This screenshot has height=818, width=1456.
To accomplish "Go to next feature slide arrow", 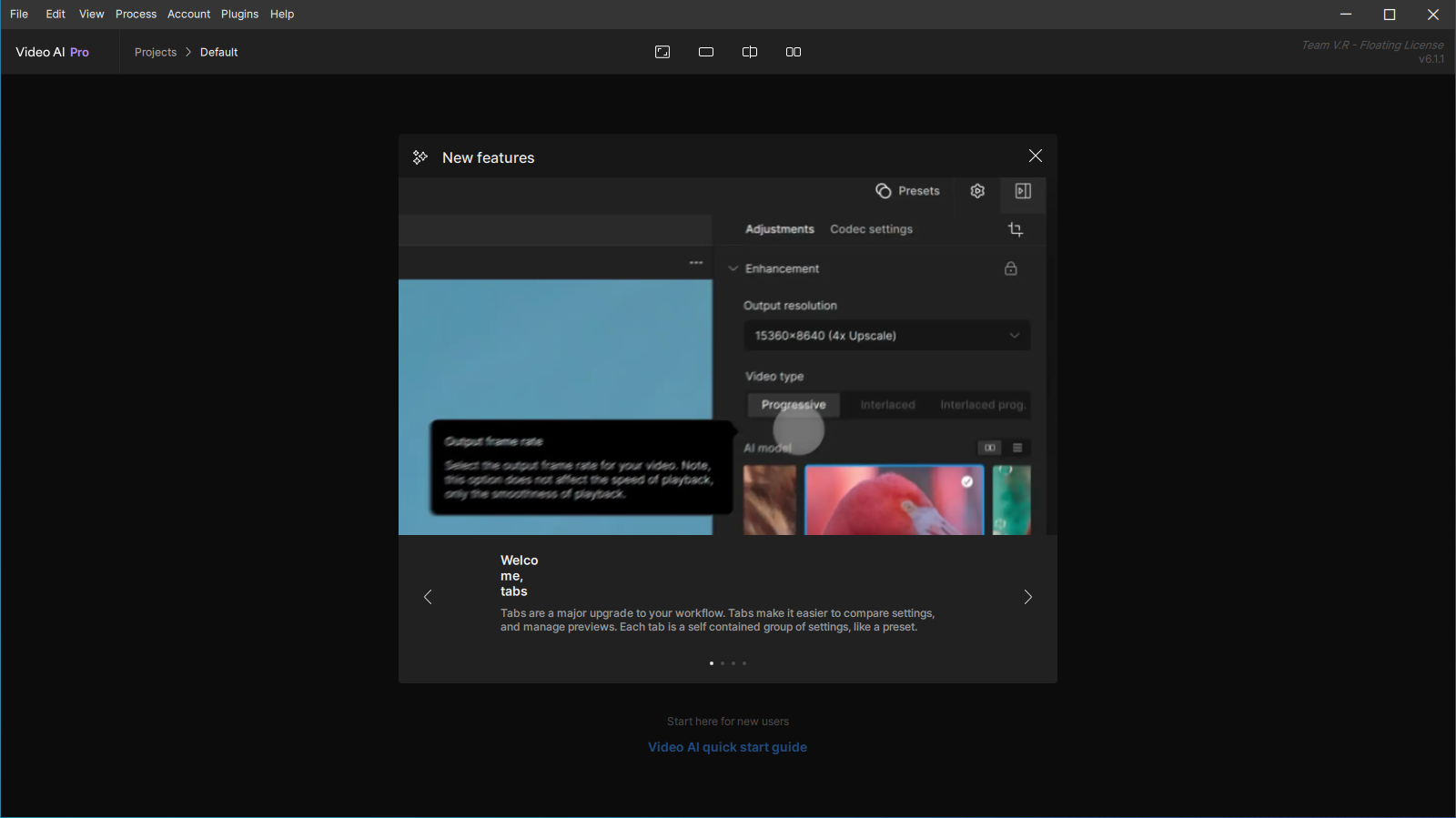I will click(1028, 597).
